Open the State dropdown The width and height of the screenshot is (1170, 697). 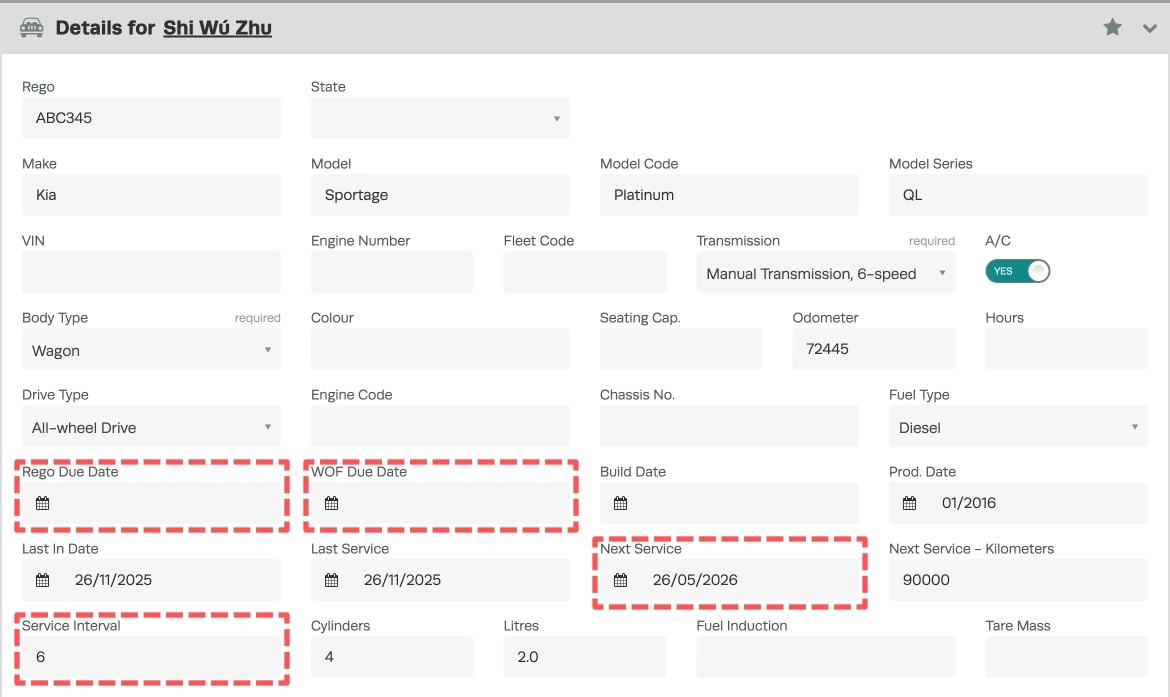440,118
